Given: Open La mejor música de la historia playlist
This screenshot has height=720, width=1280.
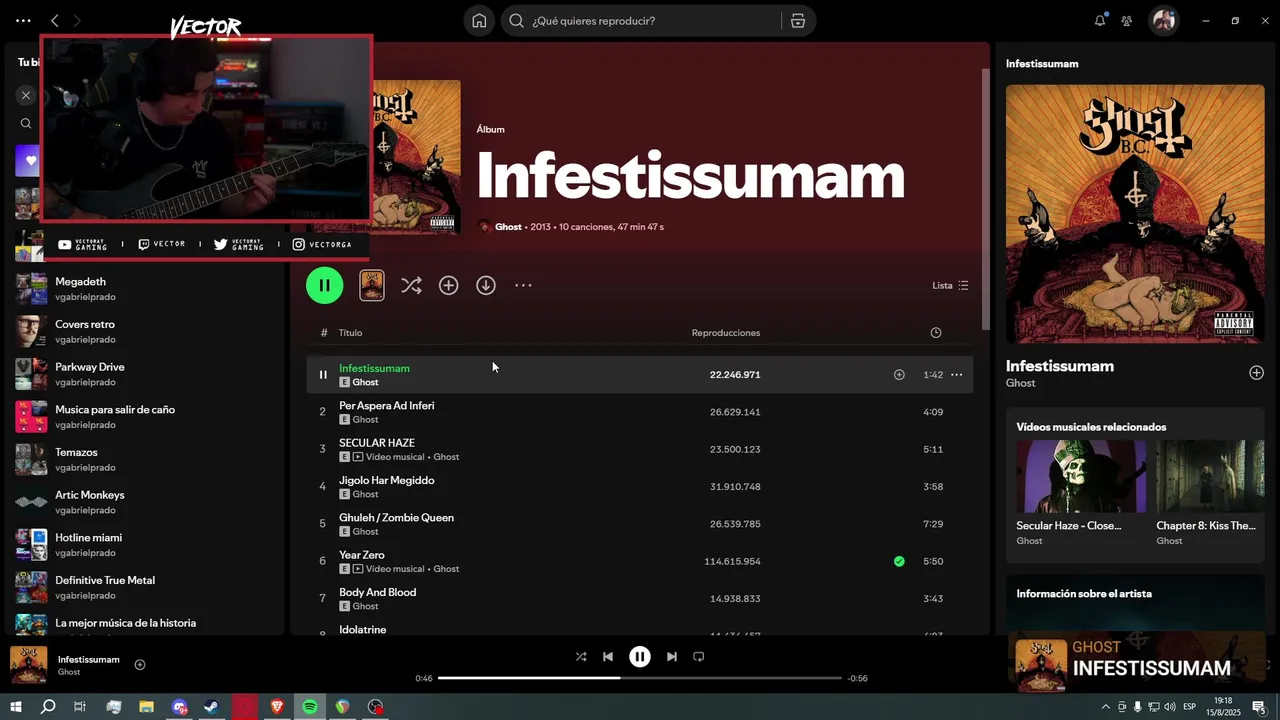Looking at the screenshot, I should pyautogui.click(x=145, y=624).
